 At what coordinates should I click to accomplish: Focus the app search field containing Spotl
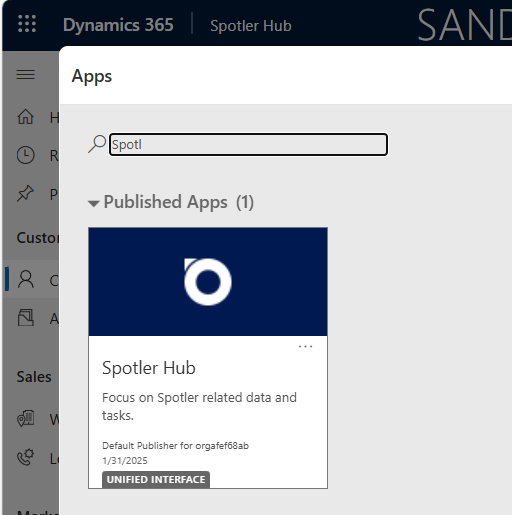tap(248, 145)
